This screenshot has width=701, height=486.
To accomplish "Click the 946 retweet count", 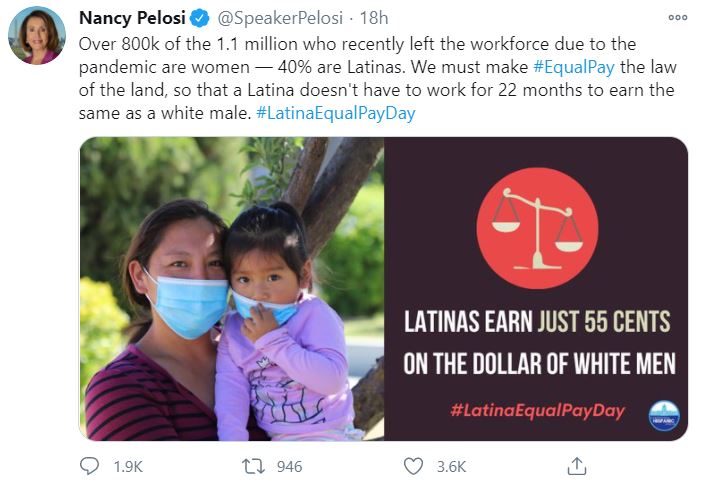I will tap(288, 466).
